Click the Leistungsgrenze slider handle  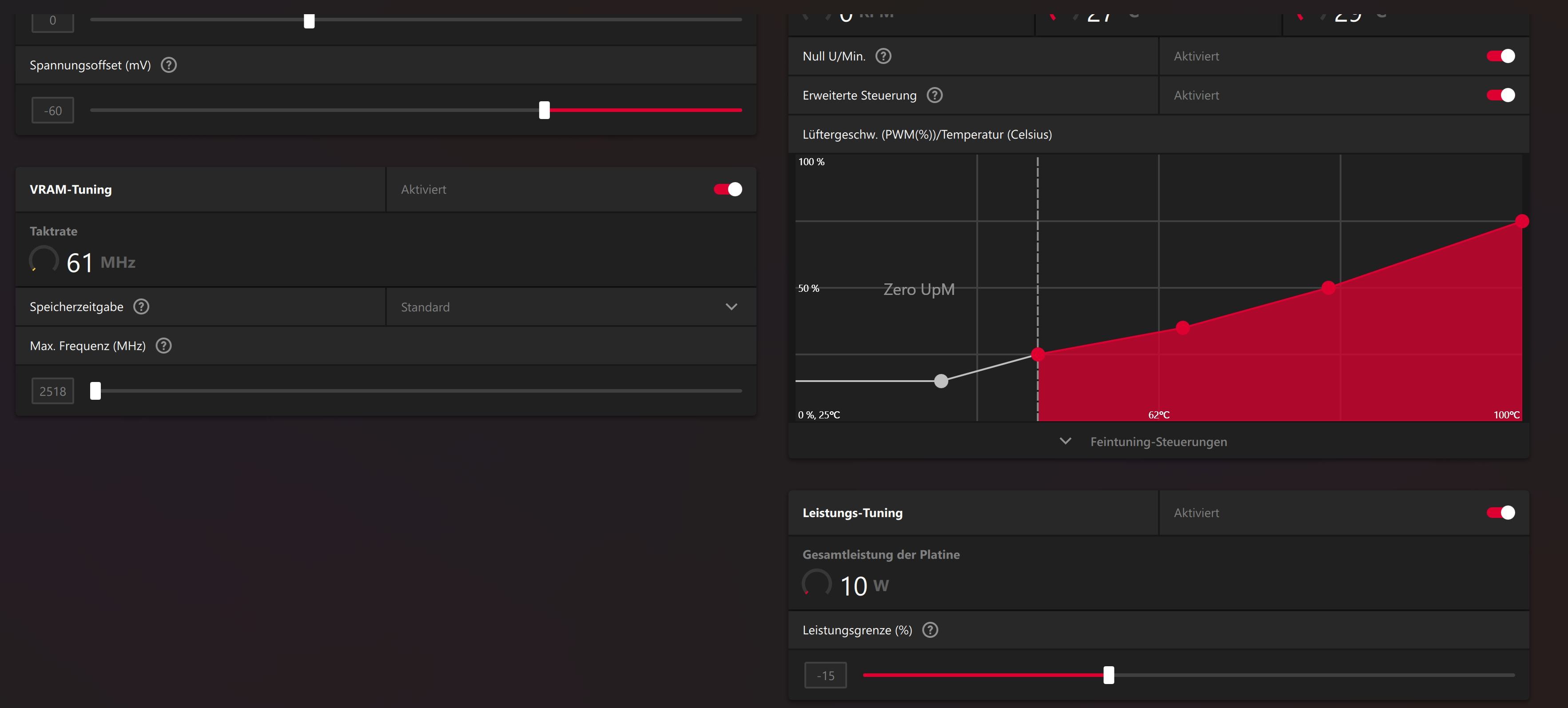click(1108, 675)
